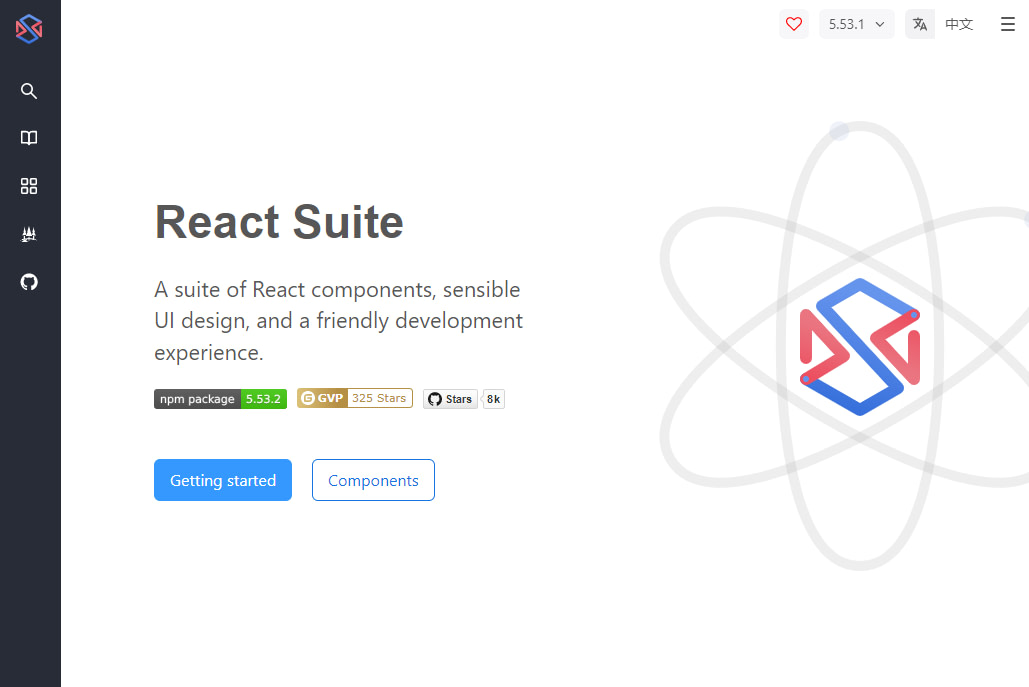Image resolution: width=1029 pixels, height=687 pixels.
Task: Open the components grid icon in the sidebar
Action: pyautogui.click(x=28, y=186)
